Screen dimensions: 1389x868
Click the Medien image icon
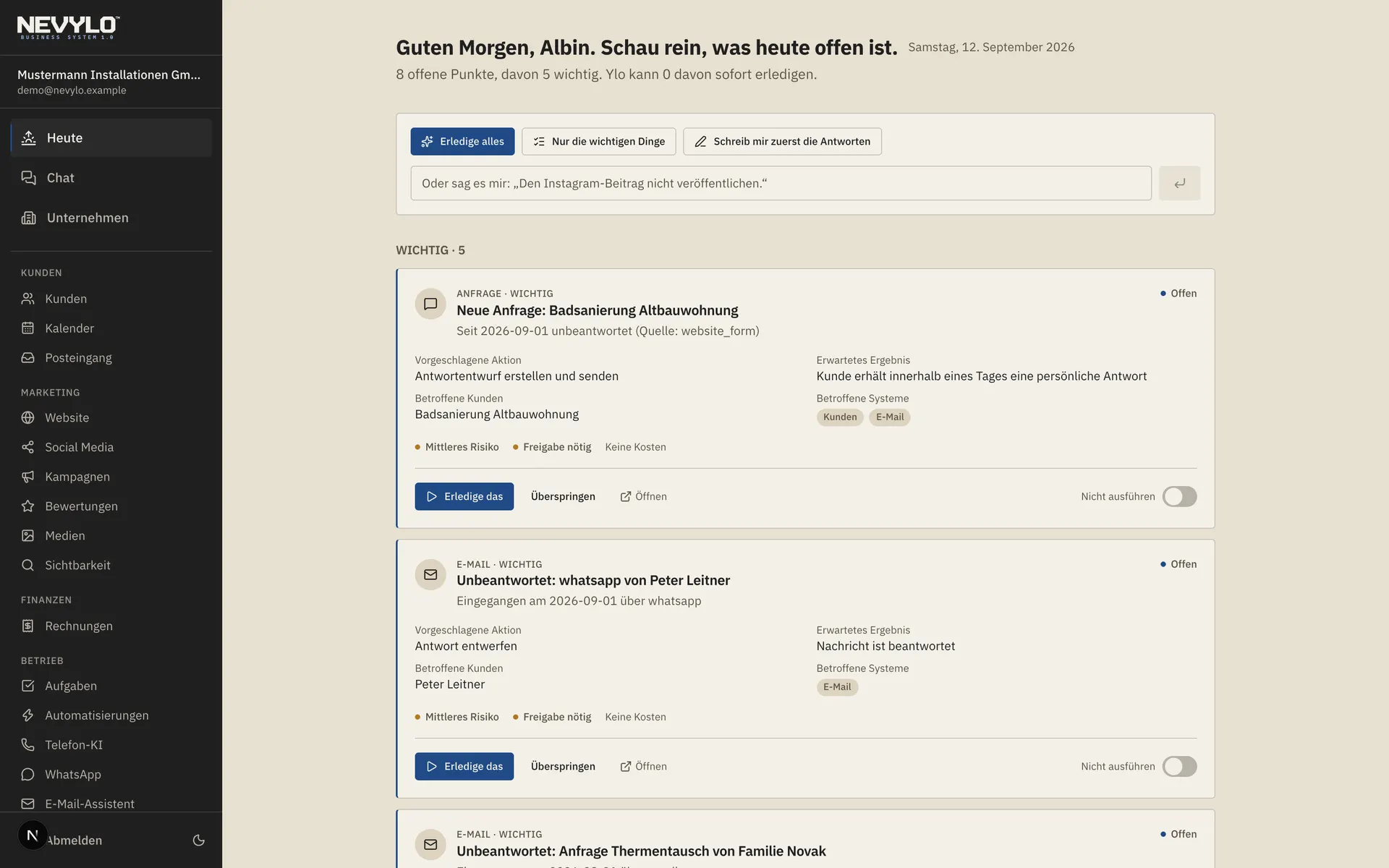[x=28, y=536]
